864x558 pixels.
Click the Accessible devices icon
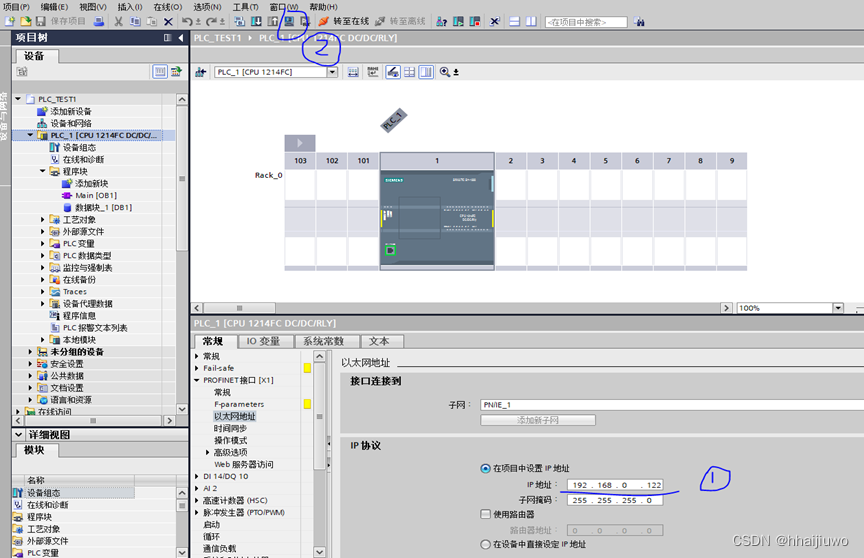441,21
